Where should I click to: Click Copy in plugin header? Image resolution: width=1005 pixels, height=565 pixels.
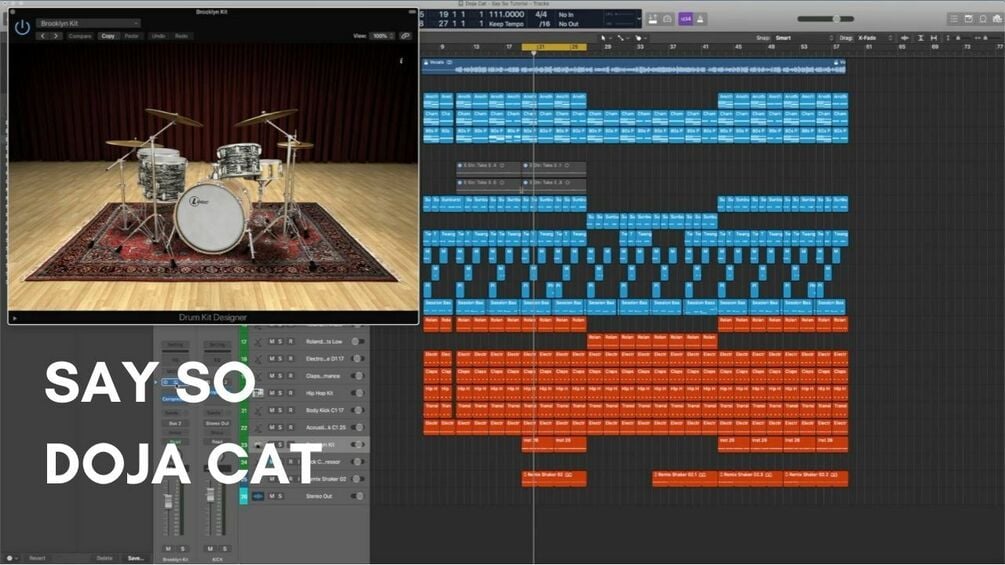pyautogui.click(x=108, y=37)
